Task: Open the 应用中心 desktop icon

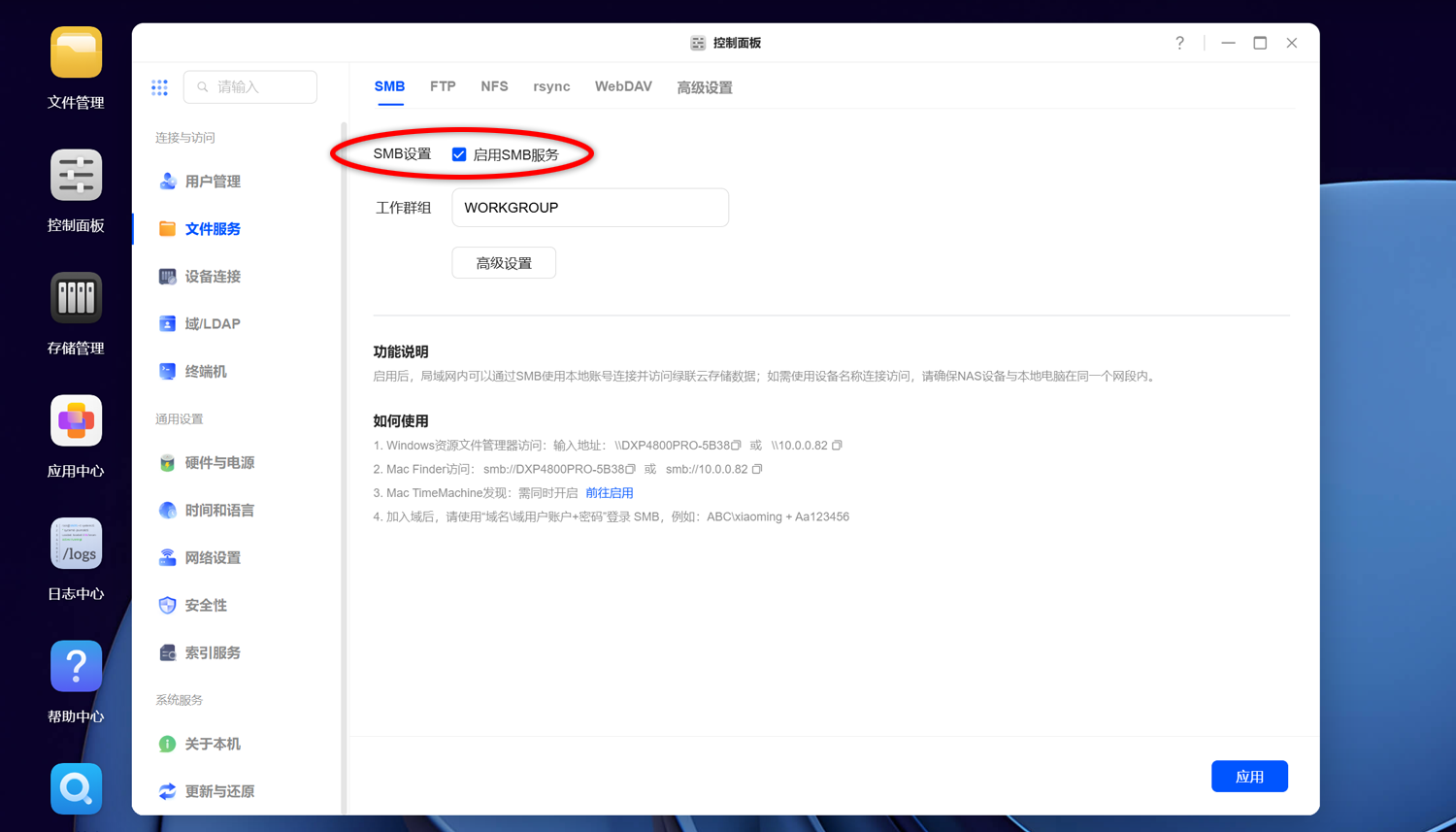Action: [x=76, y=421]
